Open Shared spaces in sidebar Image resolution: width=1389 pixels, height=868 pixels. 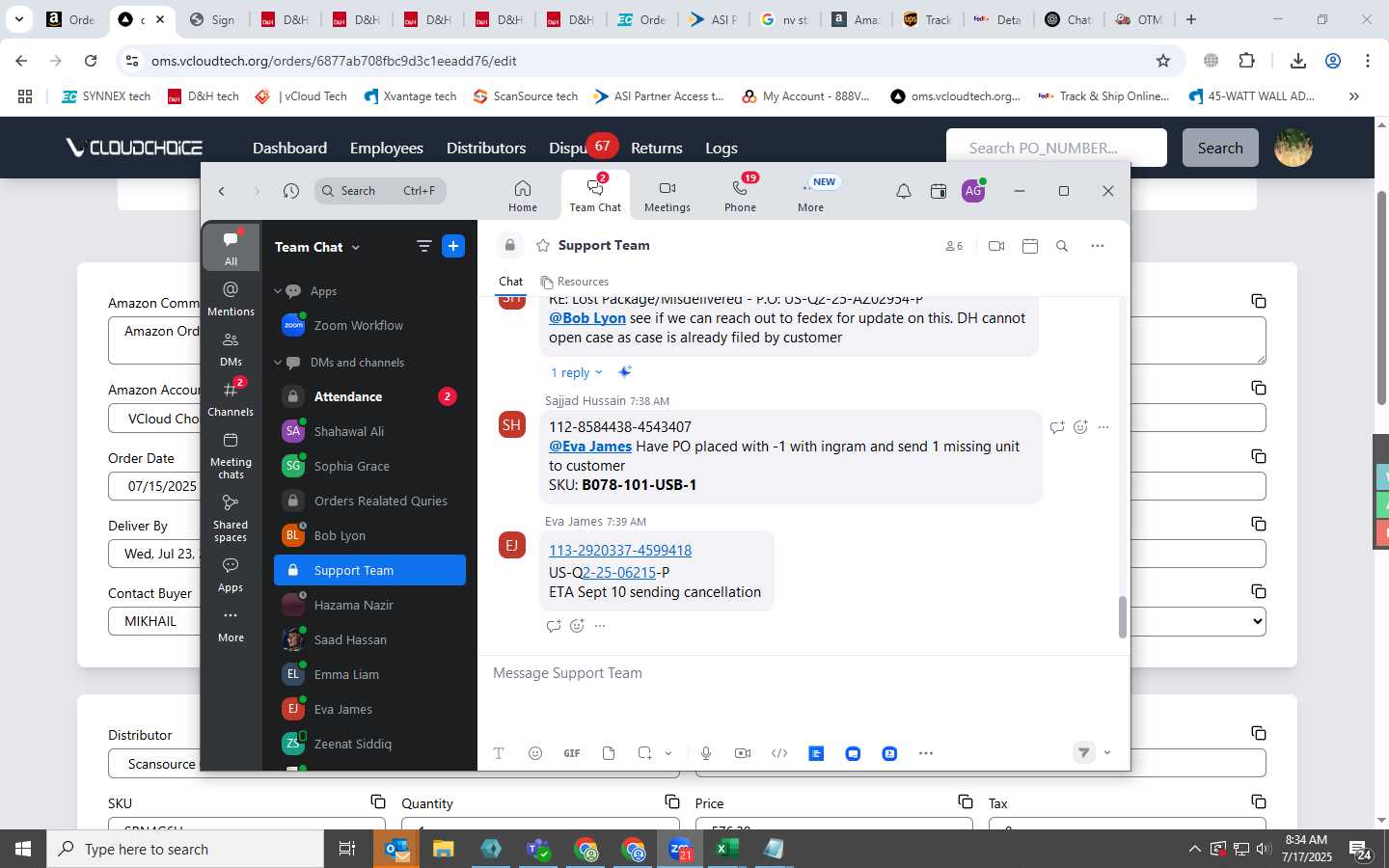pos(231,518)
